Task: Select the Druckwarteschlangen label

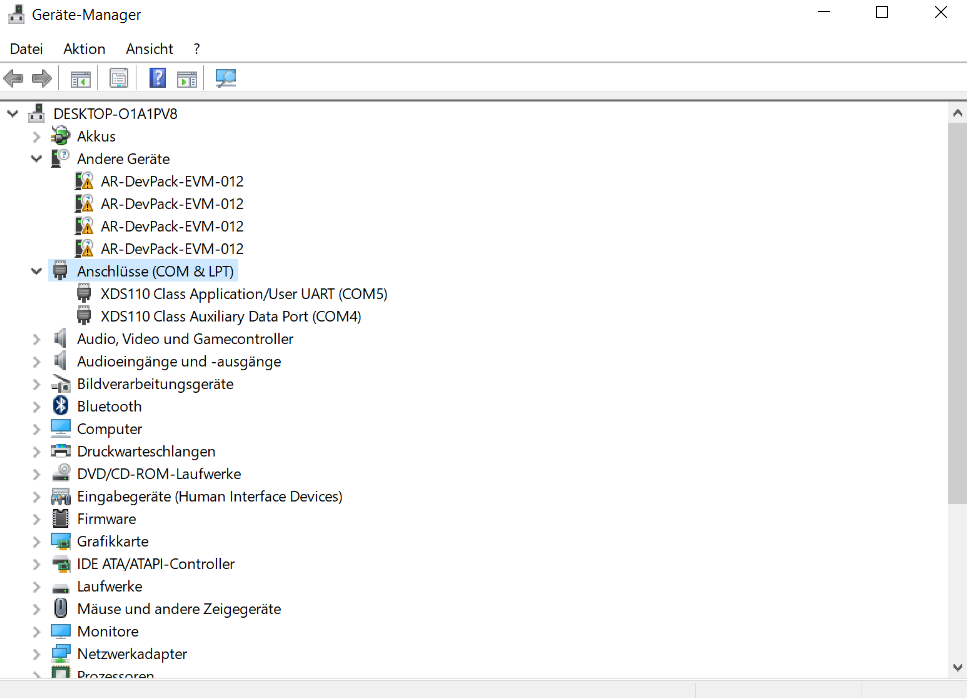Action: pos(146,451)
